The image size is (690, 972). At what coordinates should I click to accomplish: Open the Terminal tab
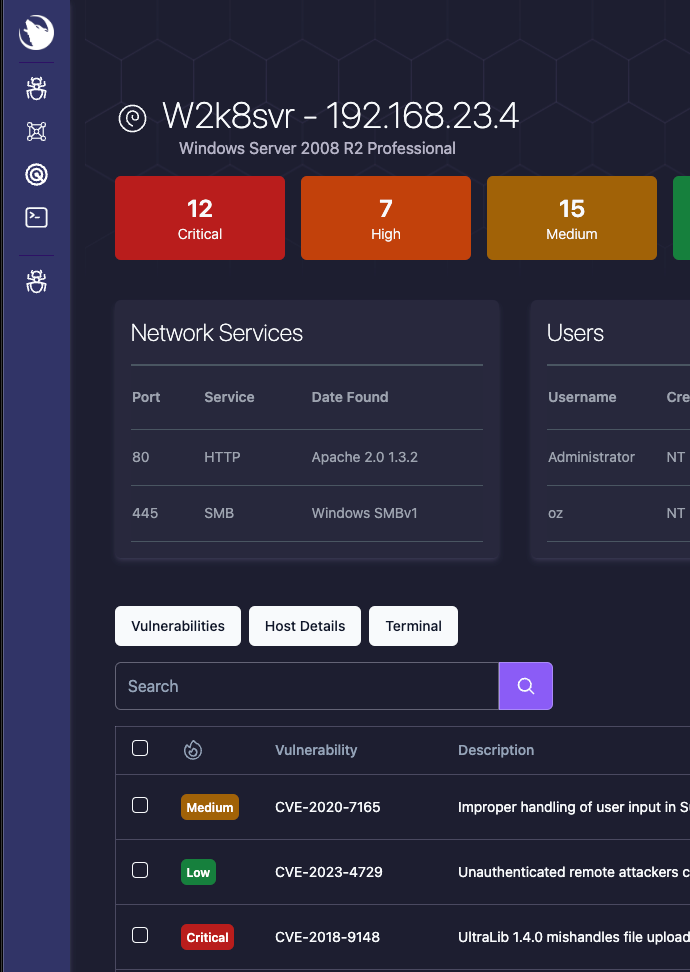click(x=413, y=626)
